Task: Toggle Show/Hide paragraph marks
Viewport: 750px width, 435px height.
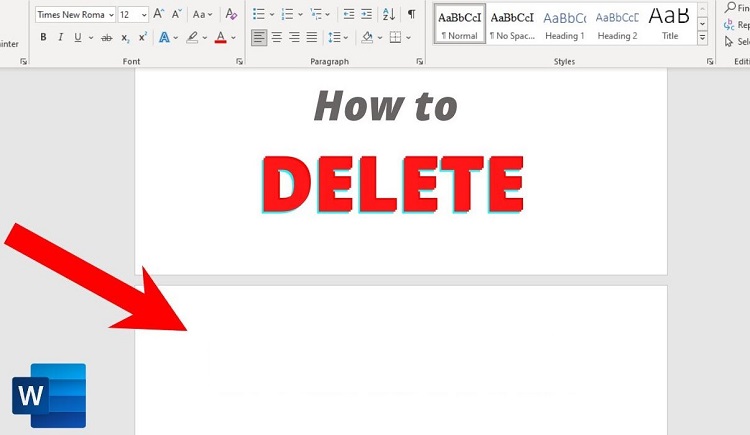Action: coord(411,14)
